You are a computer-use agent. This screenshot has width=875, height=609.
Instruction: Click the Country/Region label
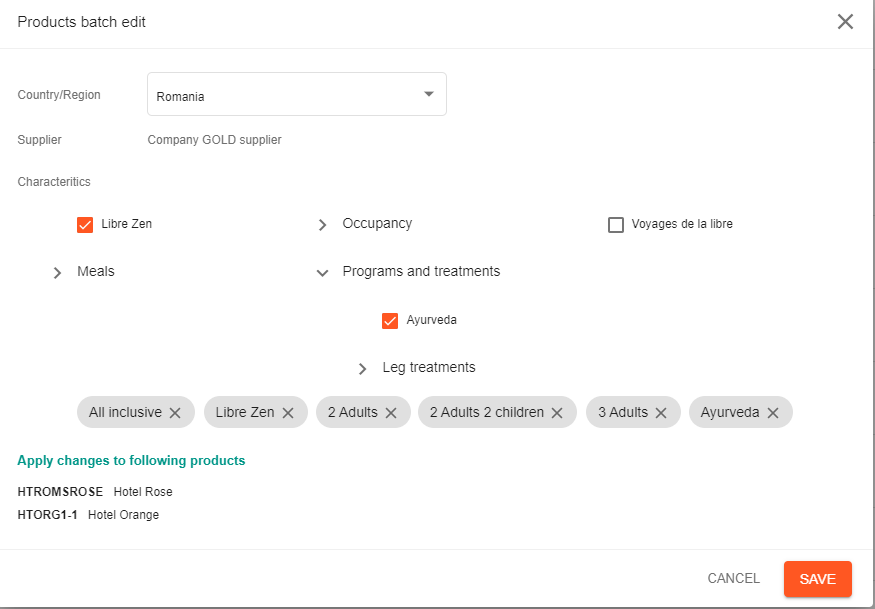click(59, 95)
